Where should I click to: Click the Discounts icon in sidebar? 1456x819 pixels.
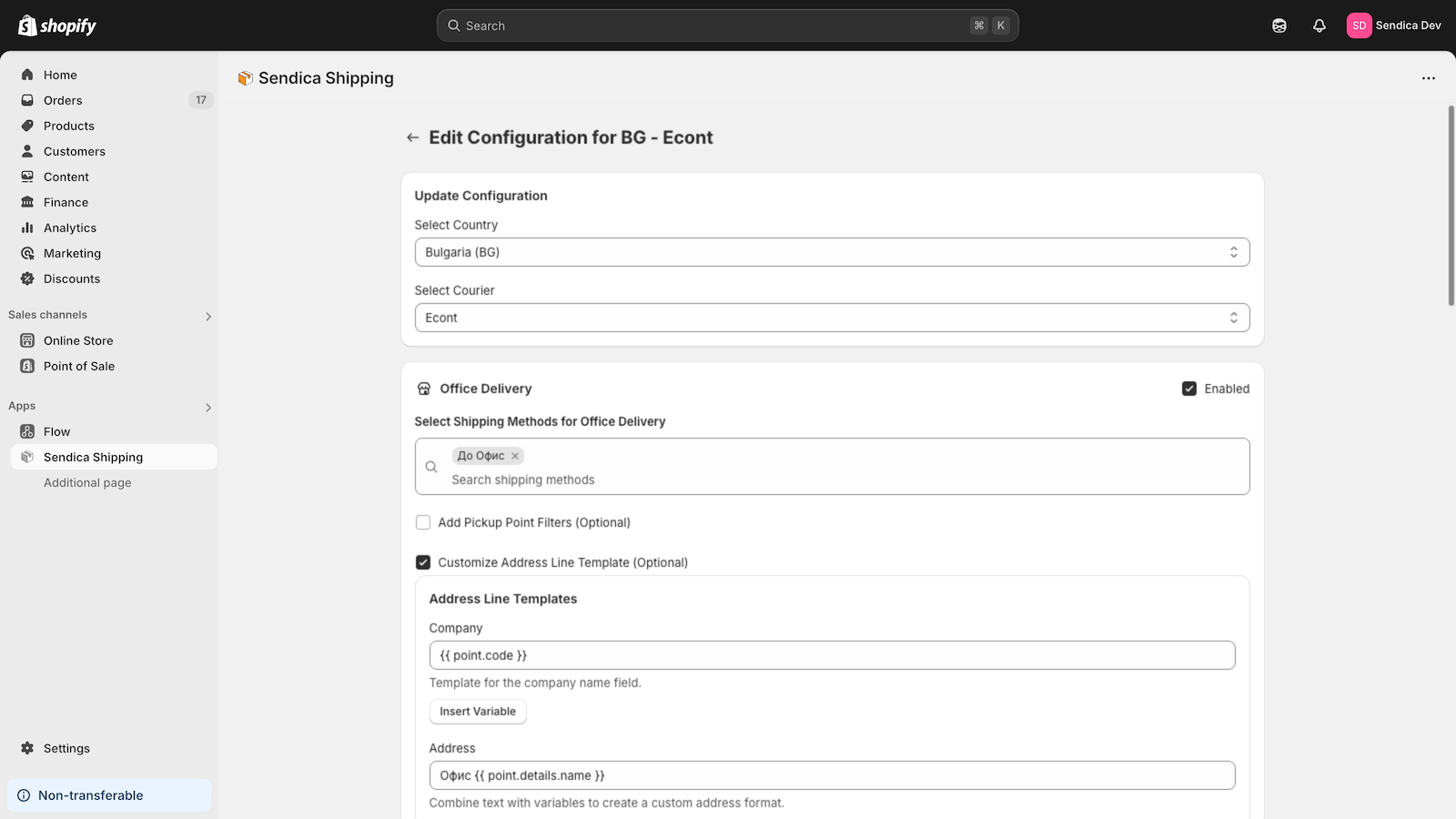(27, 278)
